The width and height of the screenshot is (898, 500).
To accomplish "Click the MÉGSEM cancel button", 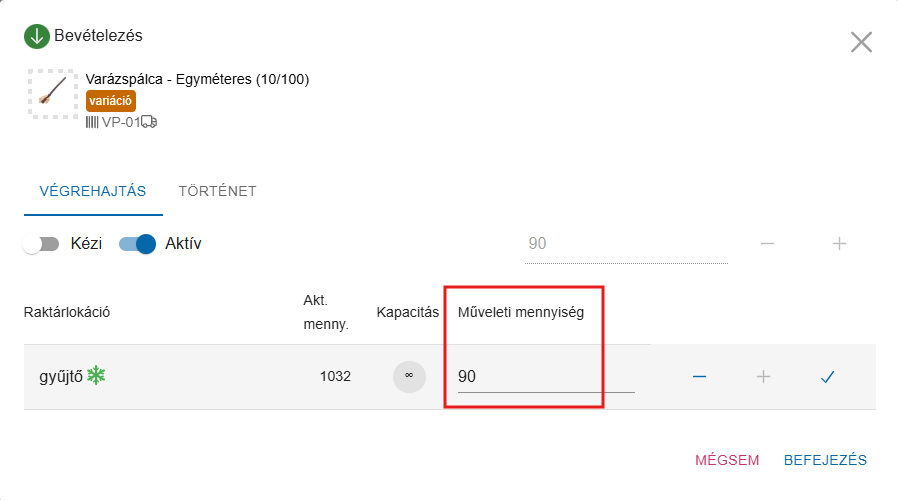I will [x=727, y=461].
